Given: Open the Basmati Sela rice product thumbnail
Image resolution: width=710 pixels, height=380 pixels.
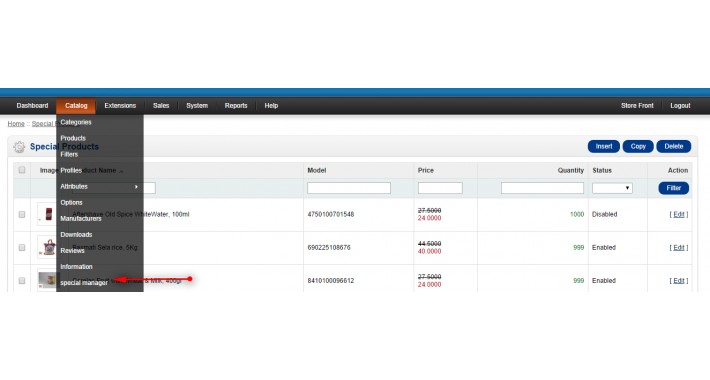Looking at the screenshot, I should 47,247.
